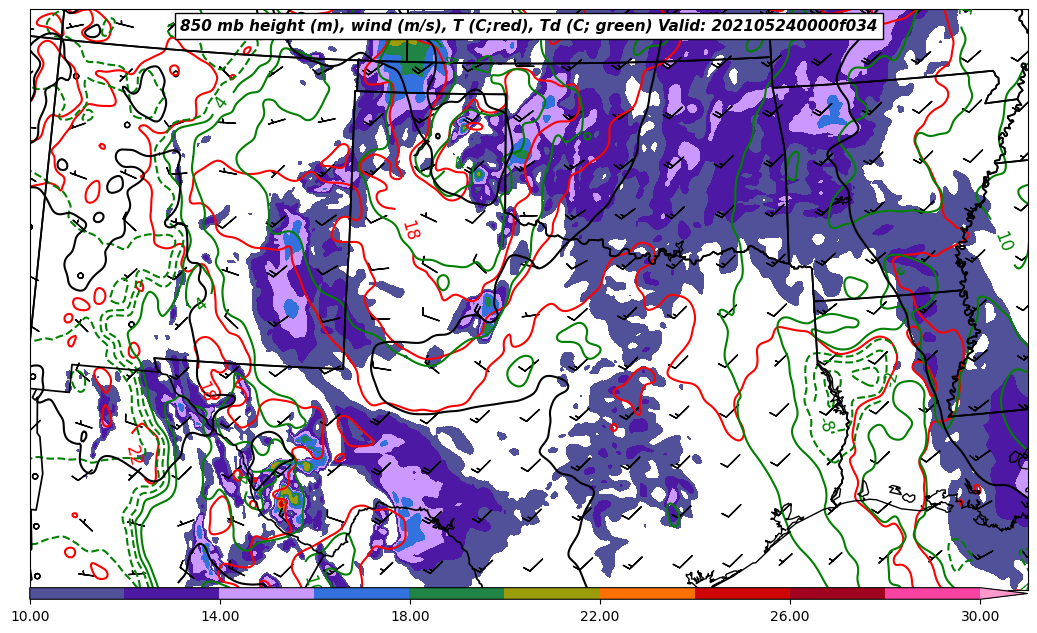Choose the orange 22–24 colorbar segment

pos(647,593)
